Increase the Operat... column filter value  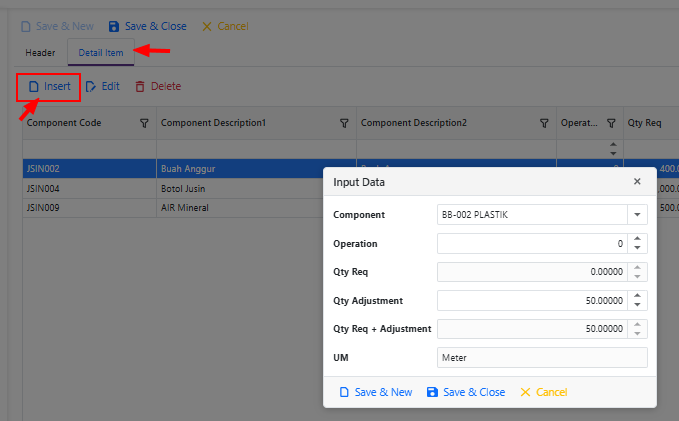tap(613, 145)
